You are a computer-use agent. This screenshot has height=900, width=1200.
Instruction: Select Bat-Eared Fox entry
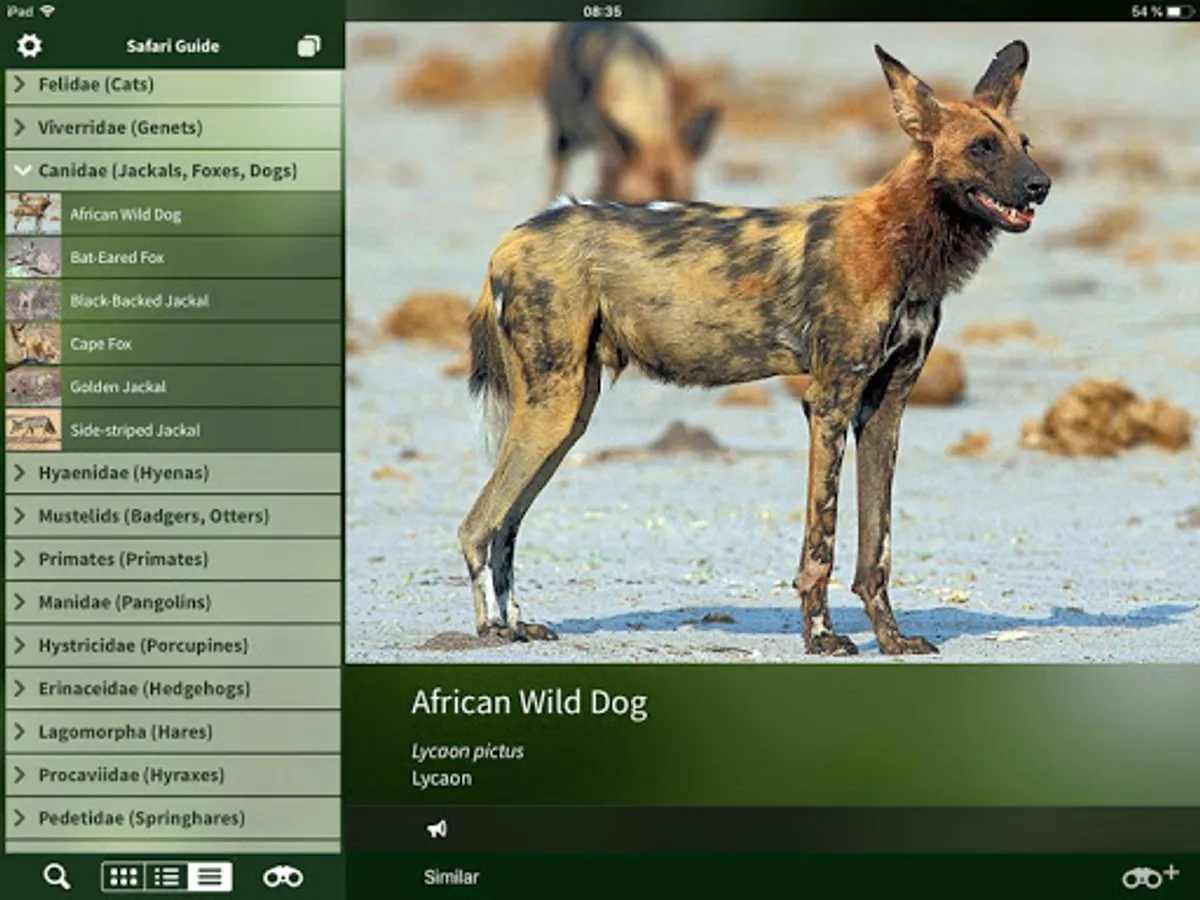coord(173,257)
